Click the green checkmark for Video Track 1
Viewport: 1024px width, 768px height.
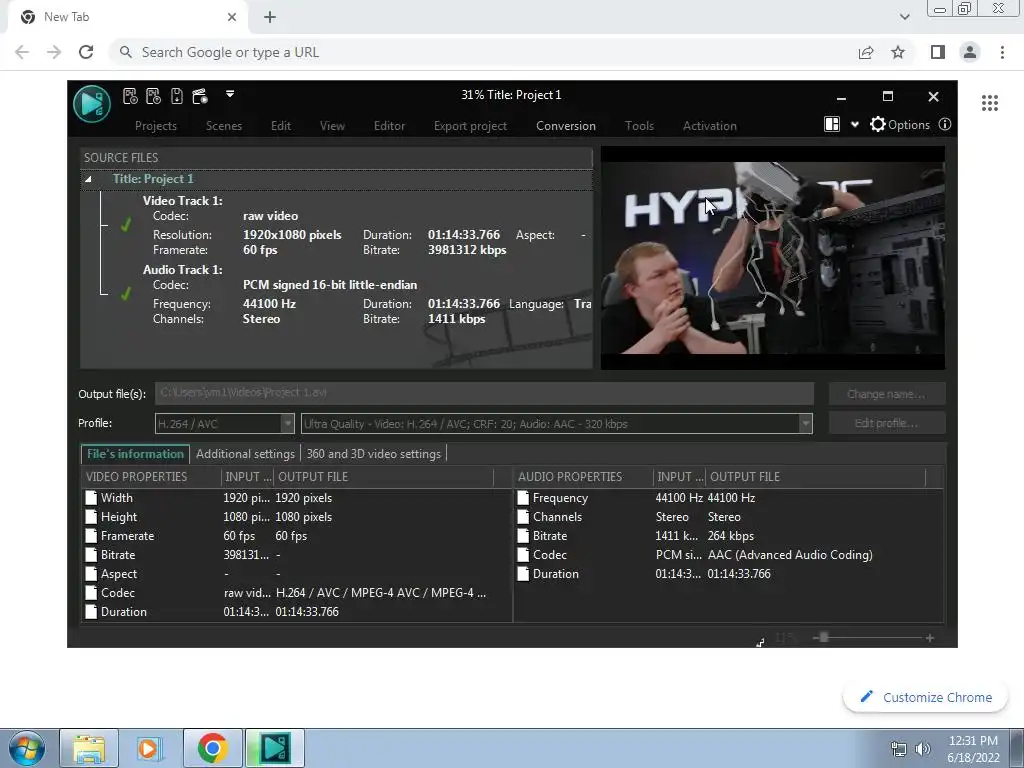click(126, 225)
